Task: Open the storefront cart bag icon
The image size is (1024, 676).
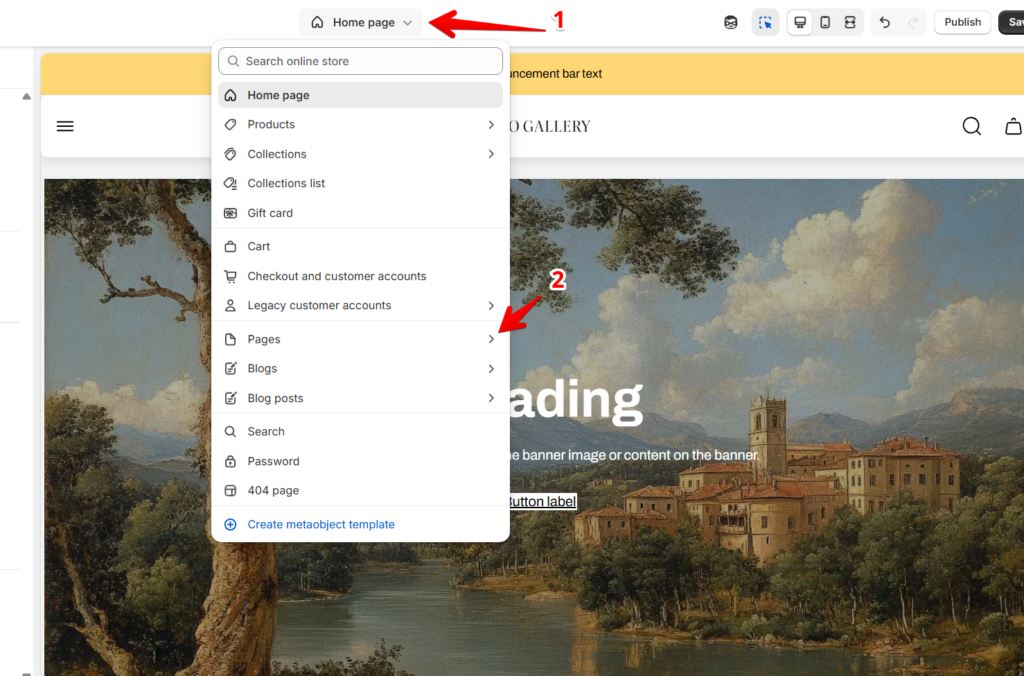Action: coord(1014,126)
